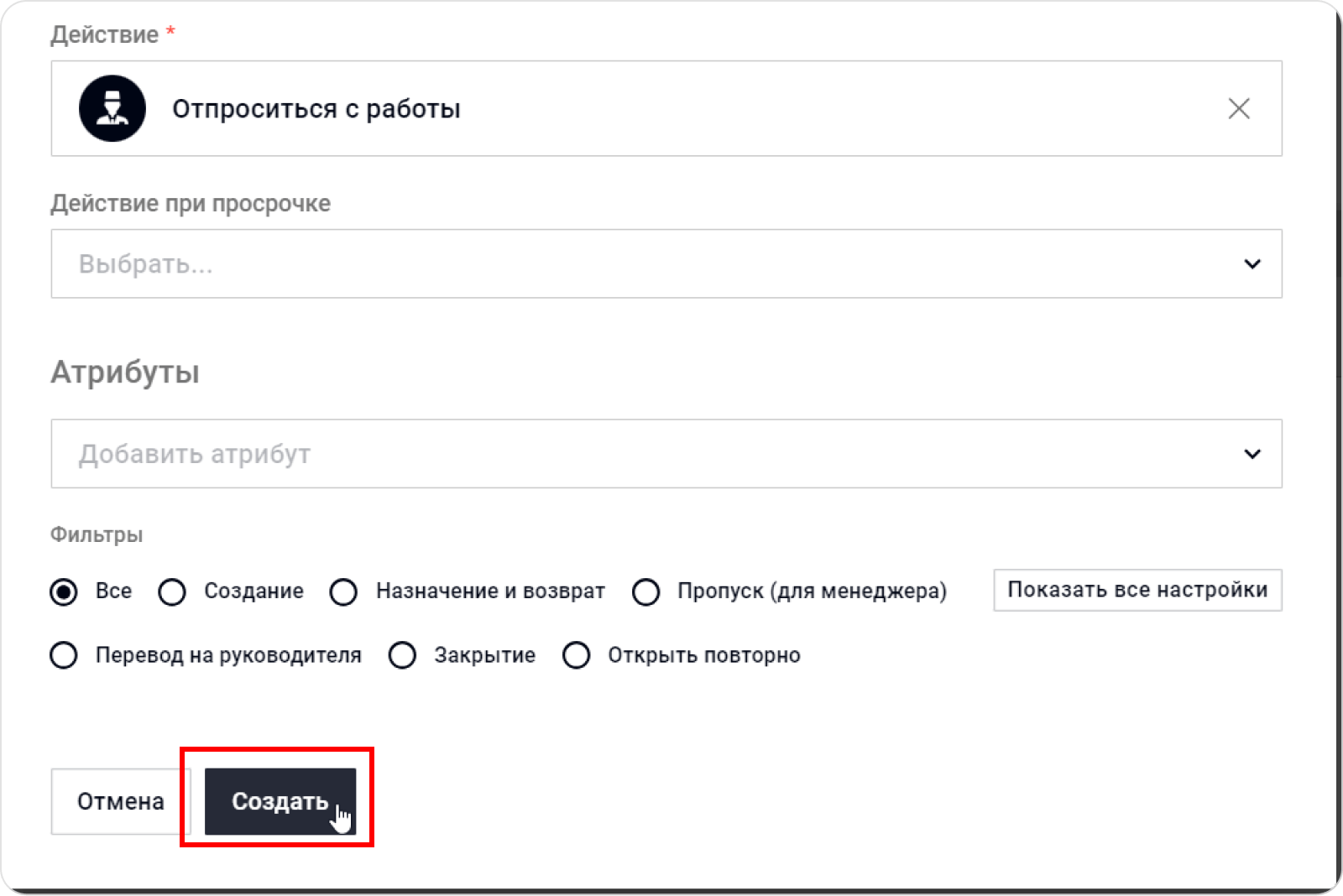Click the worker avatar icon in the action field
The height and width of the screenshot is (896, 1343).
[x=112, y=109]
